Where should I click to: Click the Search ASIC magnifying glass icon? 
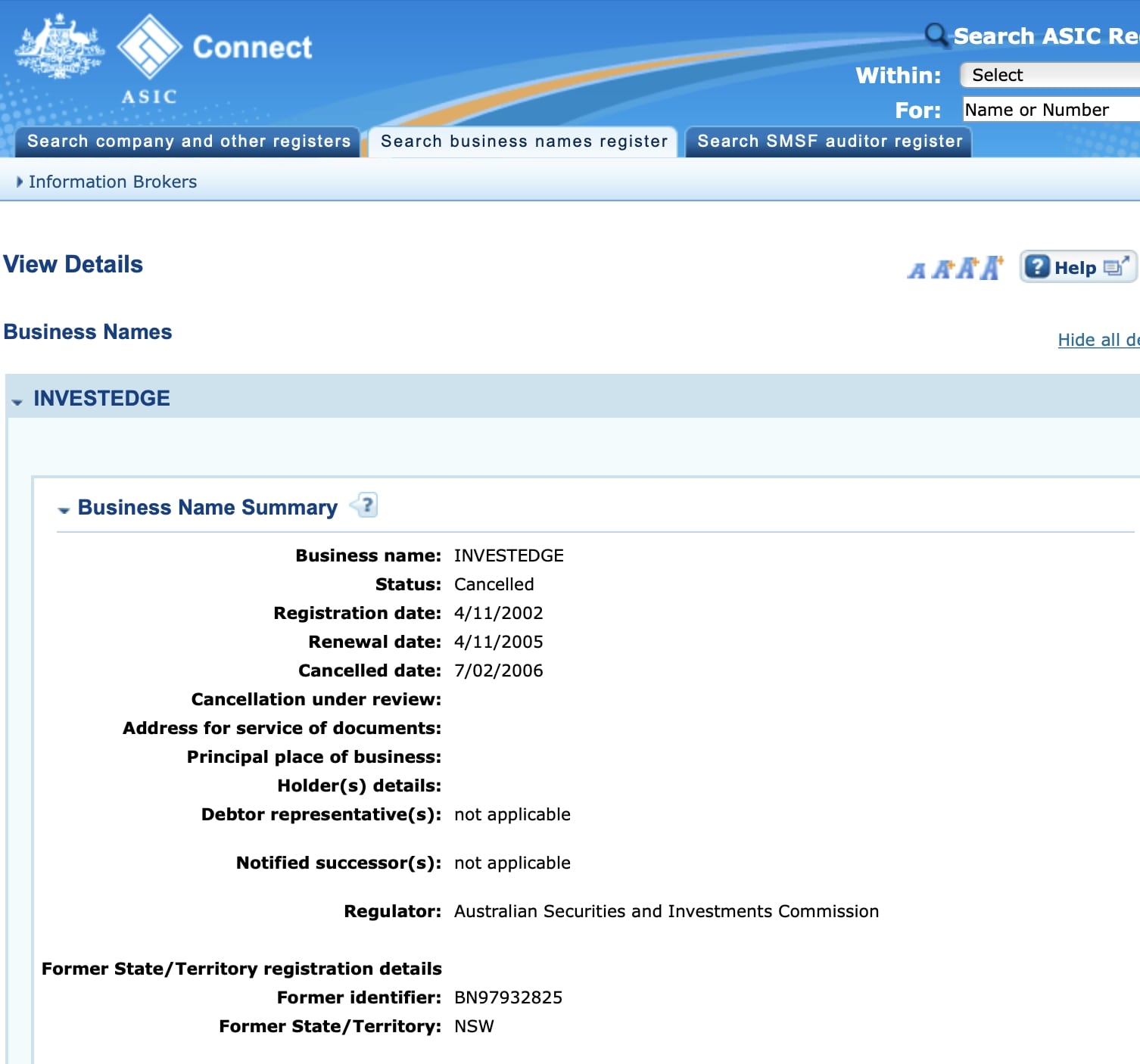(936, 35)
